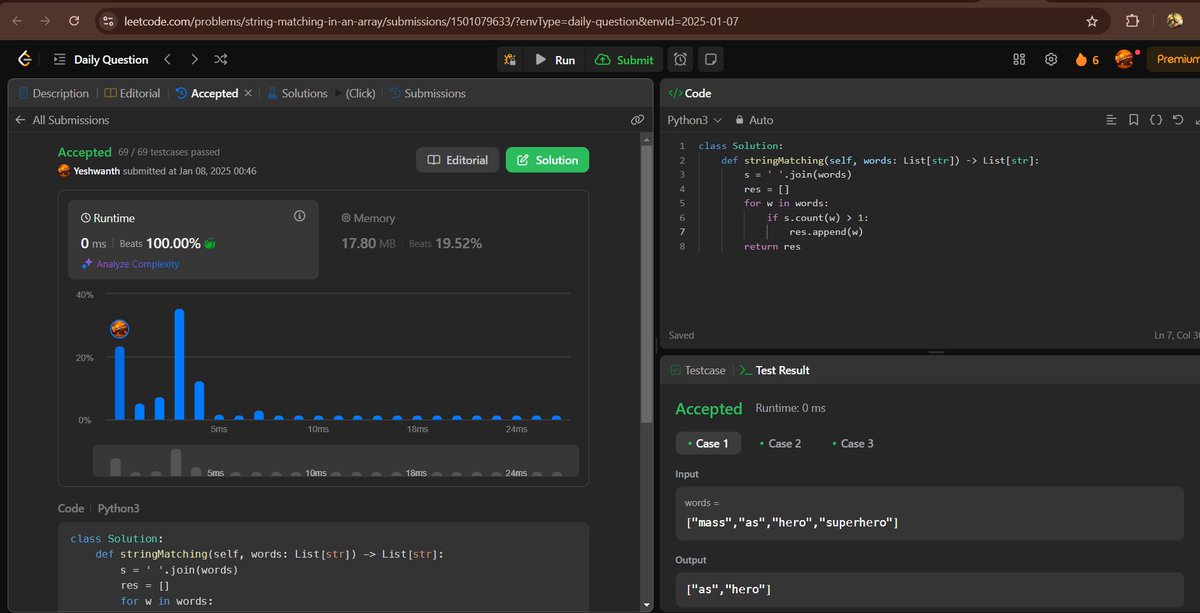Click the shuffle random question icon
Screen dimensions: 1200x613
[221, 59]
